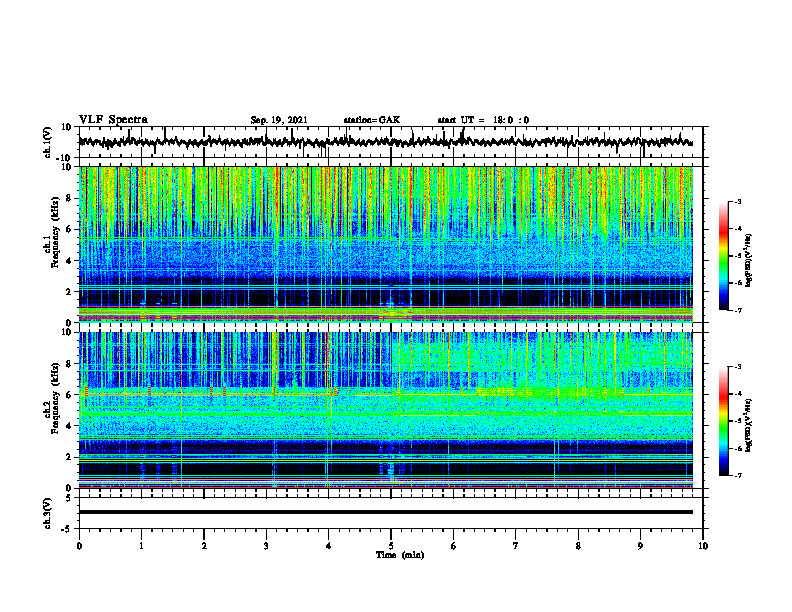Click the '1' tick on the time axis

[141, 546]
